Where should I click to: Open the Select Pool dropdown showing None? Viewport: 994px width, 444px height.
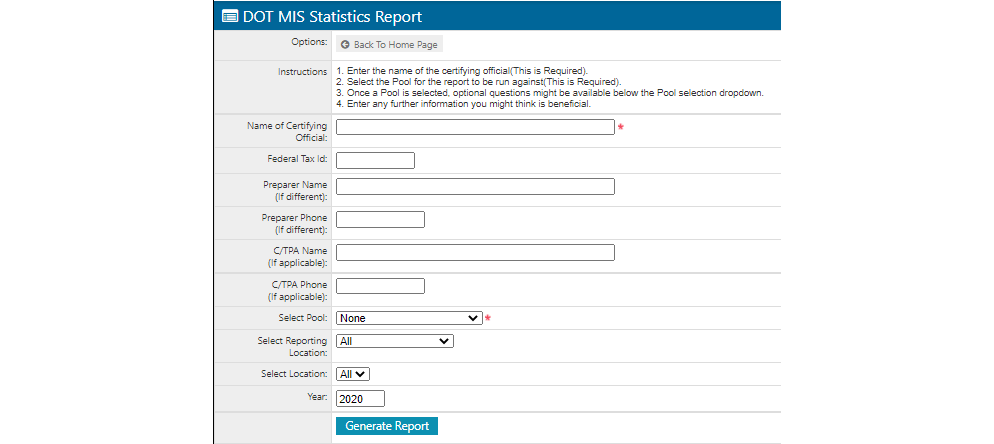coord(410,318)
